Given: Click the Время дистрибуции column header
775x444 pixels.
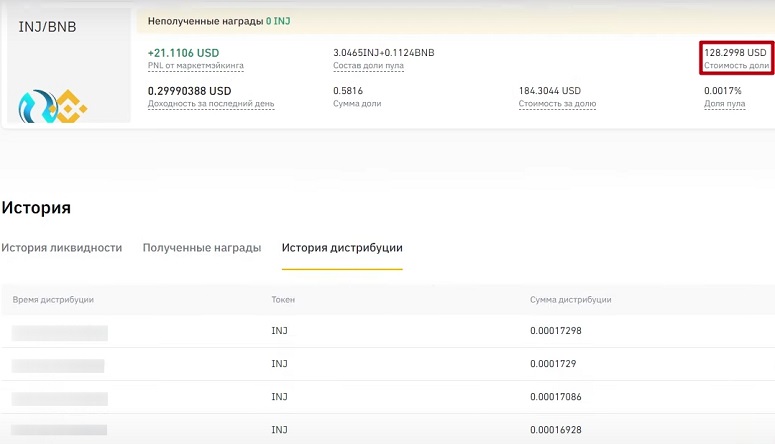Looking at the screenshot, I should click(53, 300).
